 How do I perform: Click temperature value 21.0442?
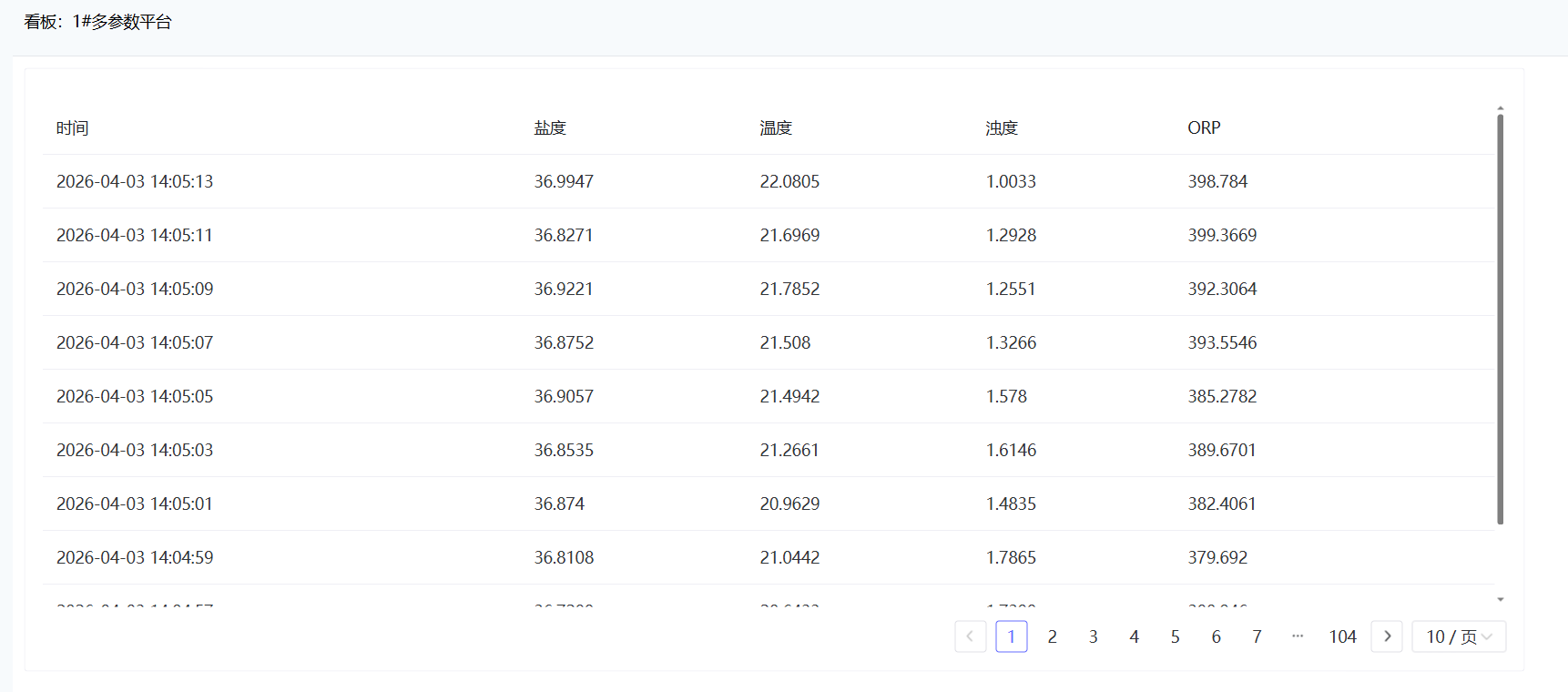pos(789,557)
